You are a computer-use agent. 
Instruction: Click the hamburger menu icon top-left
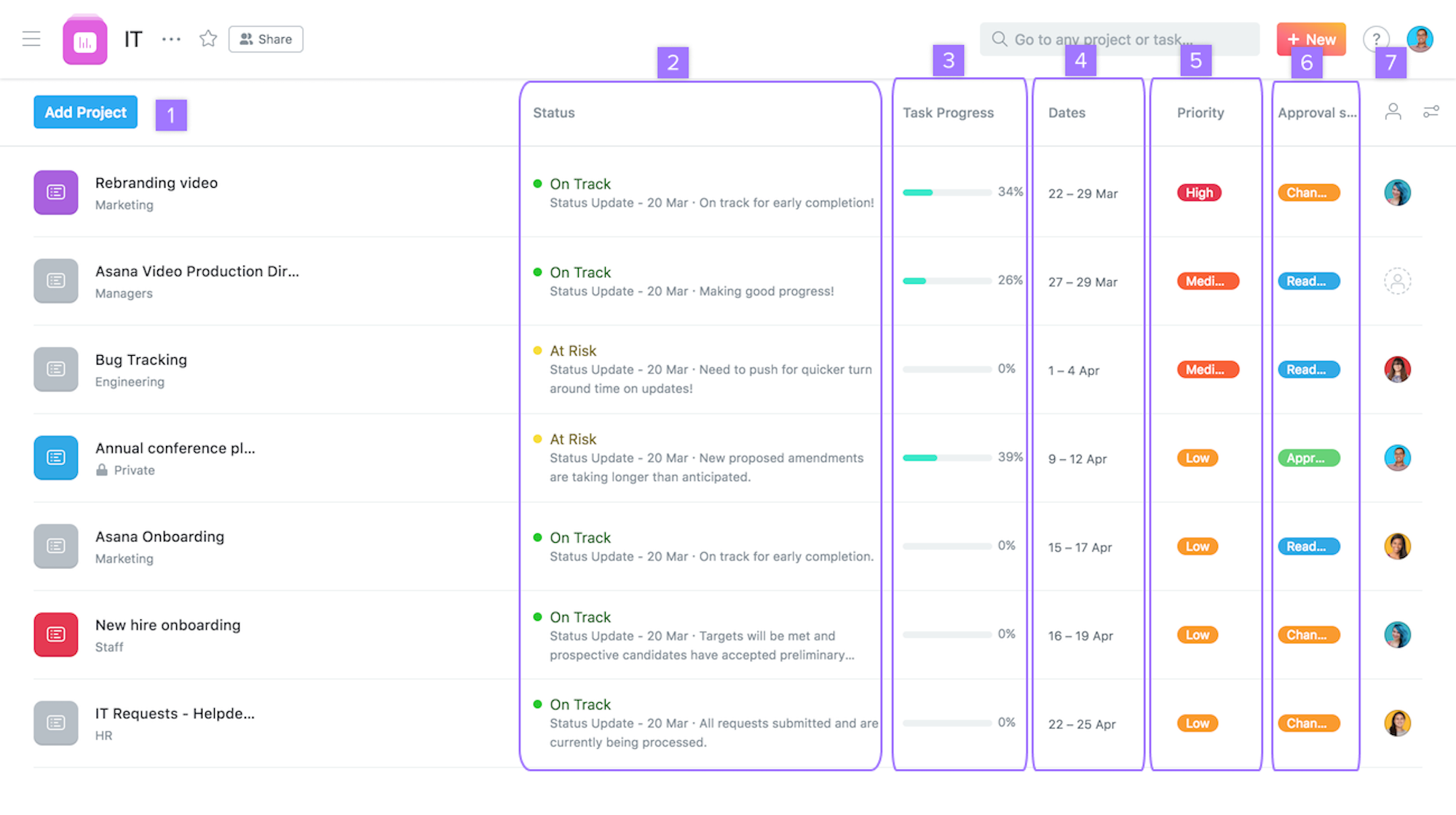click(x=33, y=39)
